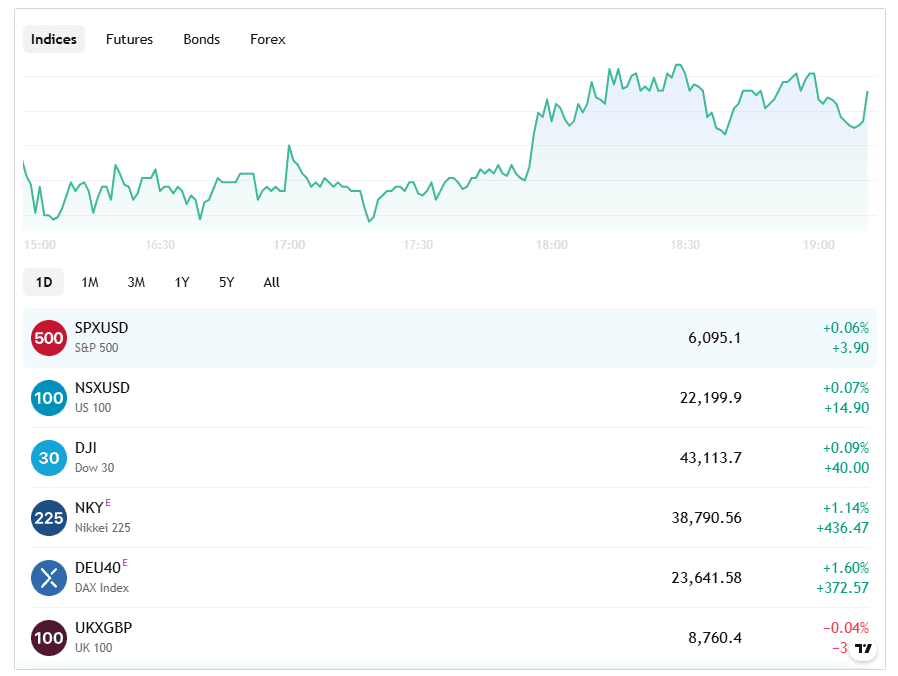Open the DEU40 symbol name
This screenshot has width=898, height=676.
click(x=98, y=568)
